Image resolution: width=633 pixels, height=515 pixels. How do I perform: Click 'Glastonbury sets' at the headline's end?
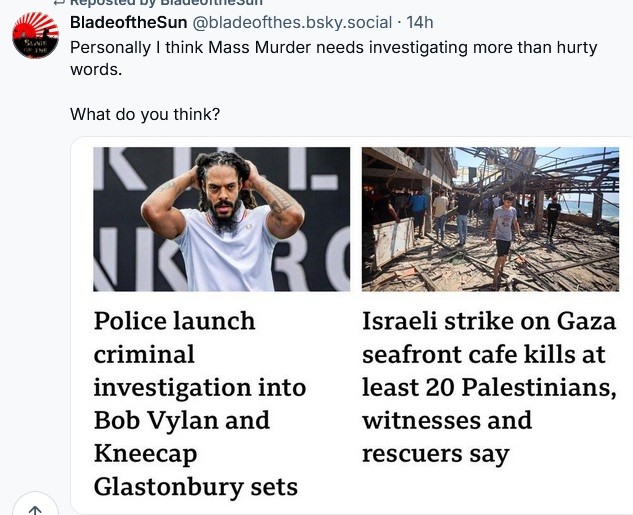tap(195, 486)
